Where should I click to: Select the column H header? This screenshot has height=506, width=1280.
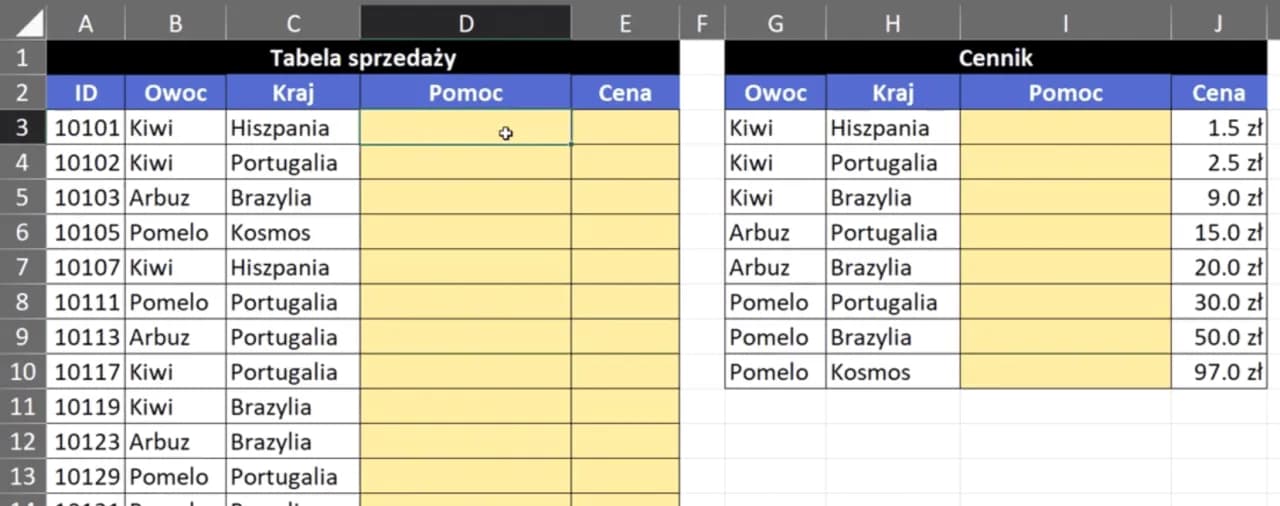(893, 23)
